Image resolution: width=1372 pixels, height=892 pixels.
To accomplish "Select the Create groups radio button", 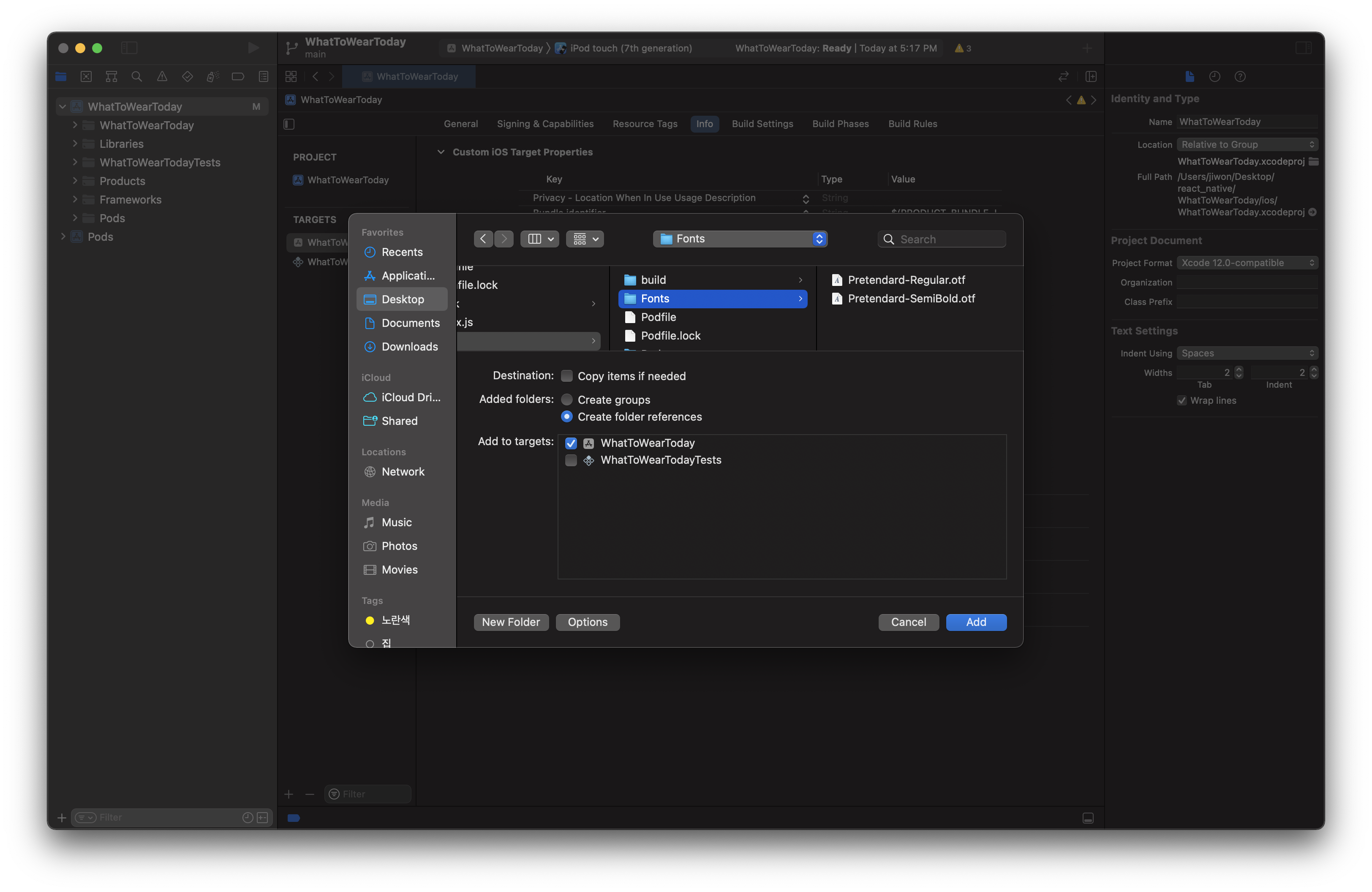I will (567, 399).
